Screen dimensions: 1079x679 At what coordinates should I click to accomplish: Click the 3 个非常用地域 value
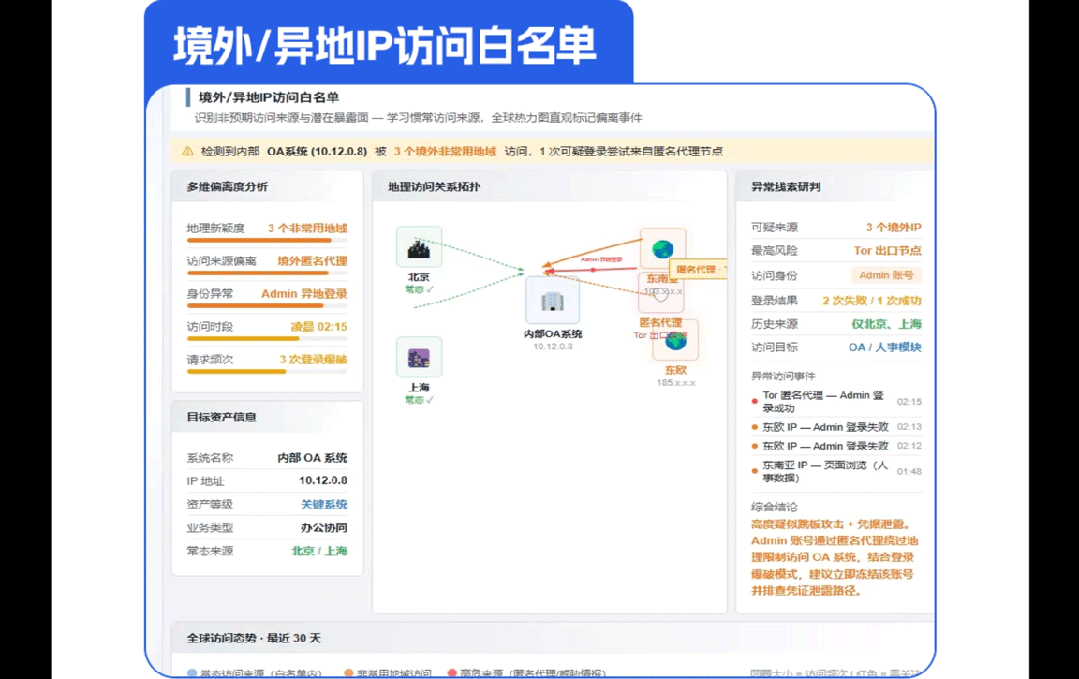(x=308, y=228)
